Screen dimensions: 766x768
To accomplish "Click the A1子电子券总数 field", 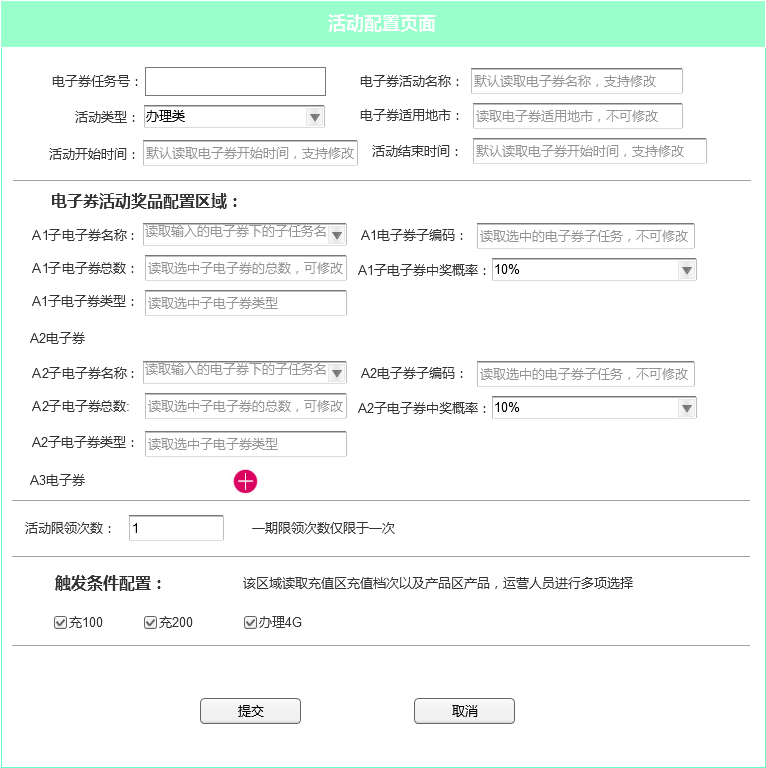I will [x=245, y=268].
